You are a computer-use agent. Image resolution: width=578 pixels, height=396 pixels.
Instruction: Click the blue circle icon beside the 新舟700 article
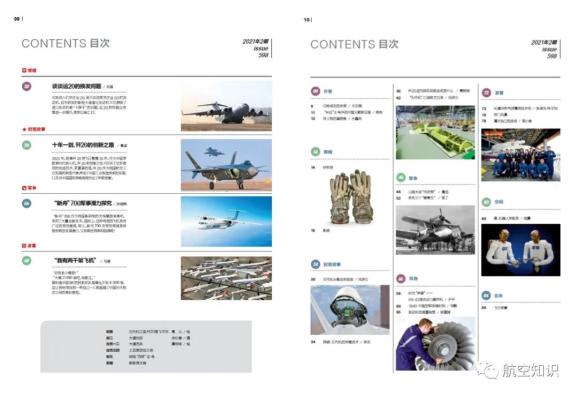(x=27, y=203)
